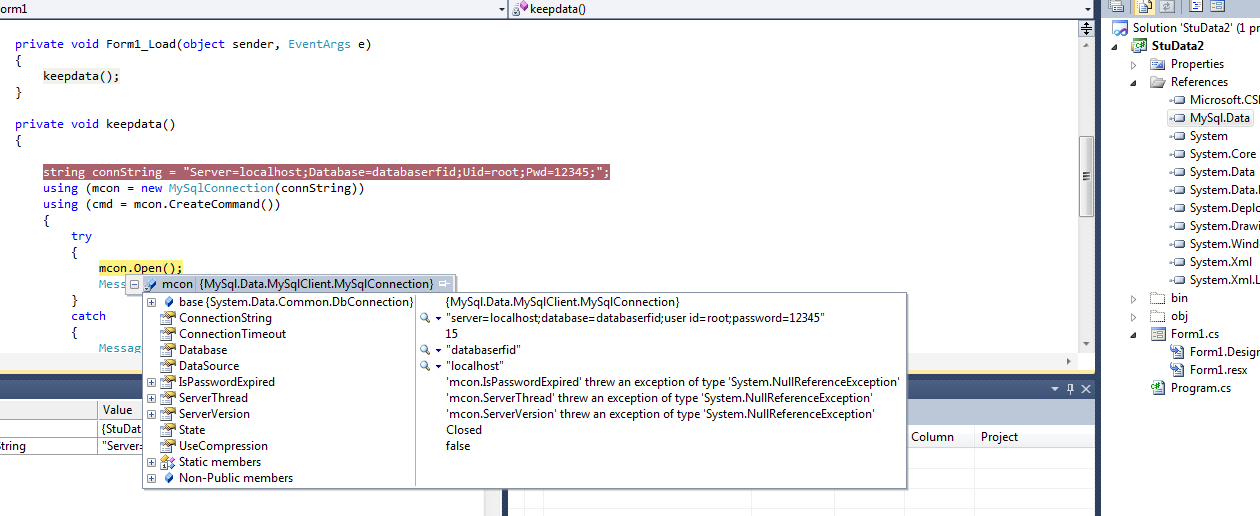This screenshot has width=1260, height=516.
Task: Pin the mcon datatip to source
Action: click(x=445, y=285)
